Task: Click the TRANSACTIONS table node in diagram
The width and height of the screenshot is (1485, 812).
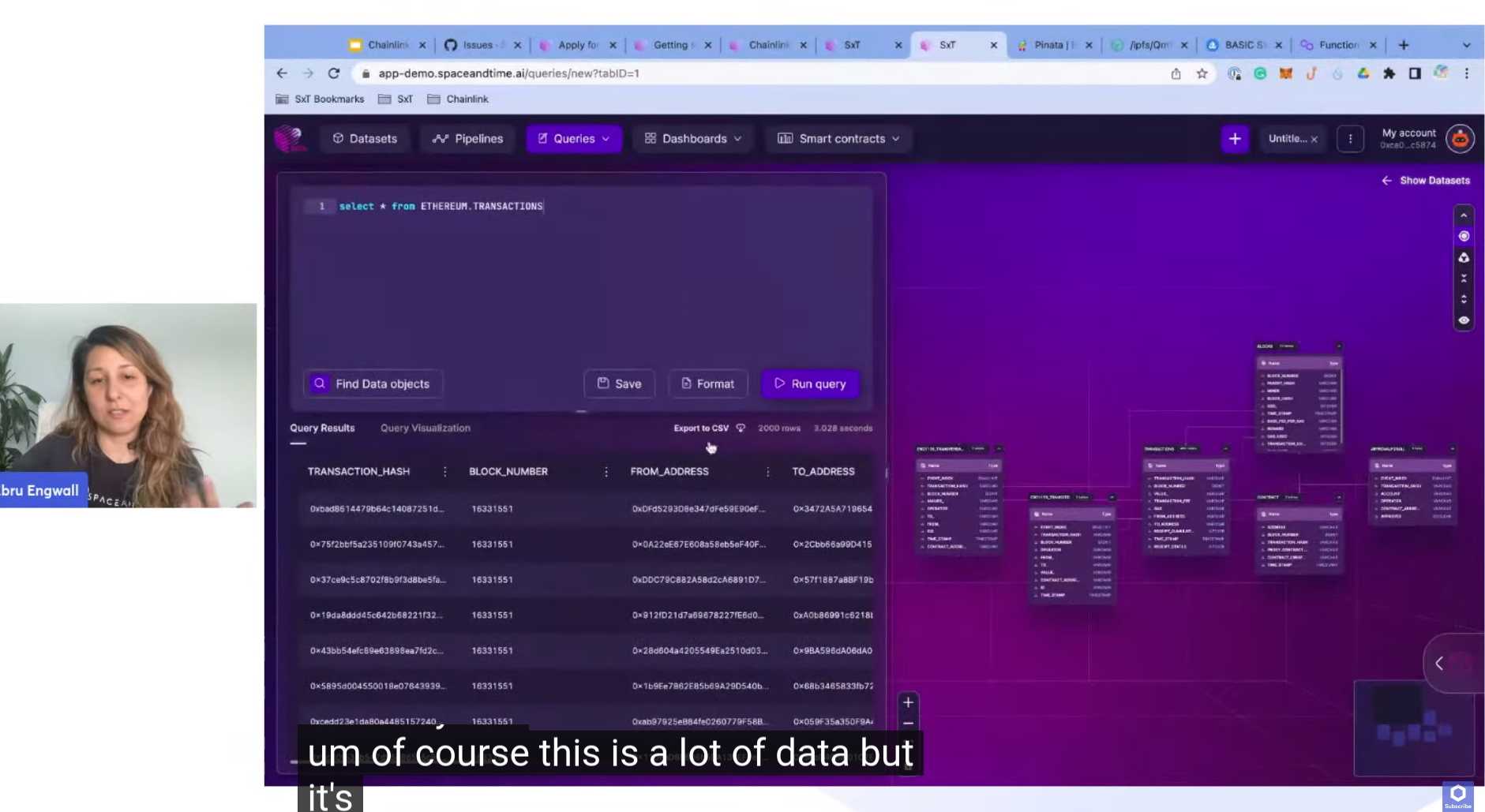Action: point(1187,500)
